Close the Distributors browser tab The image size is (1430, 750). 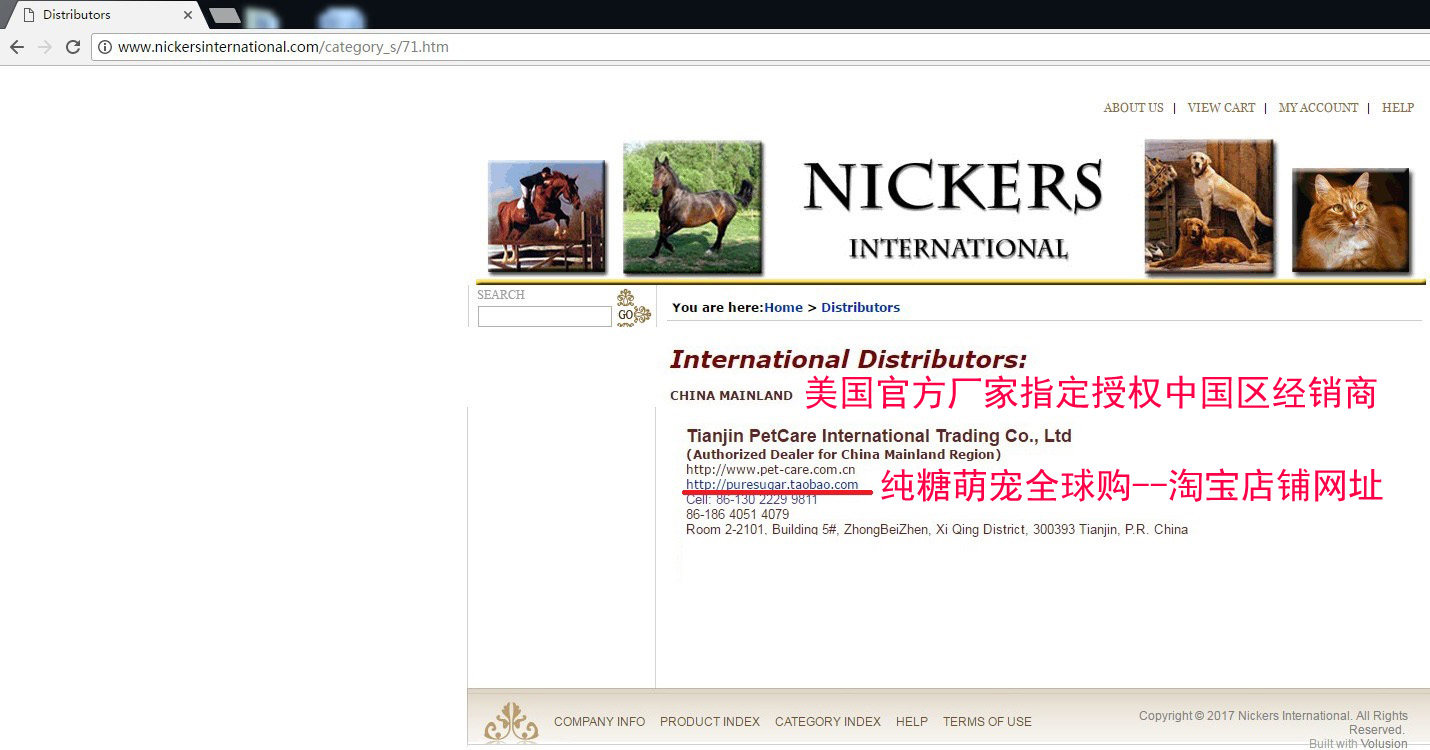pos(188,15)
